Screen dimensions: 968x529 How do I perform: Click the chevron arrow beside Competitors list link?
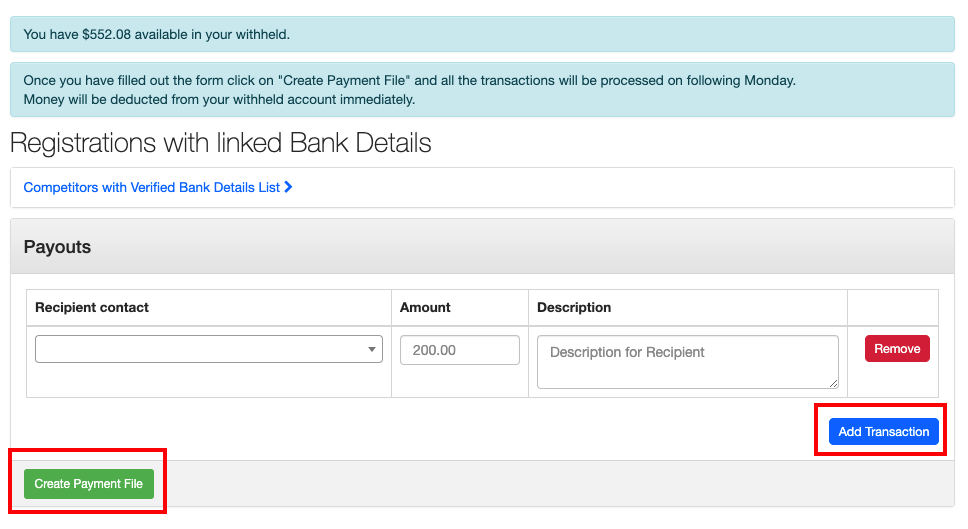coord(288,187)
